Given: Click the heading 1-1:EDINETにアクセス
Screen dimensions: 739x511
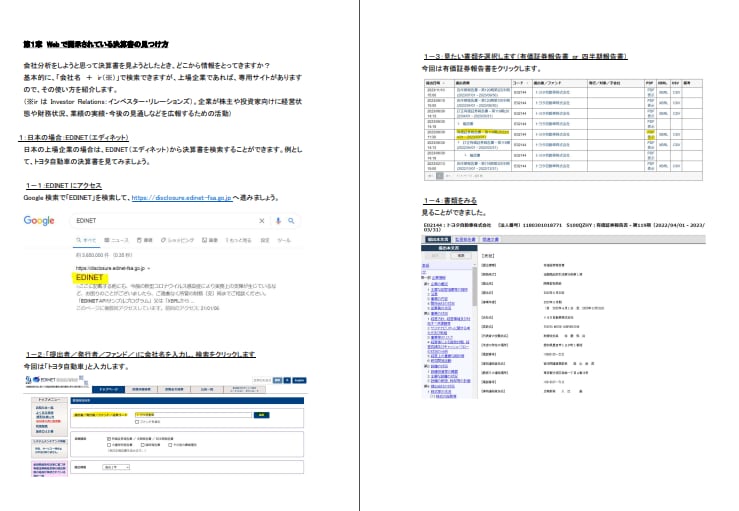Looking at the screenshot, I should click(x=64, y=186).
